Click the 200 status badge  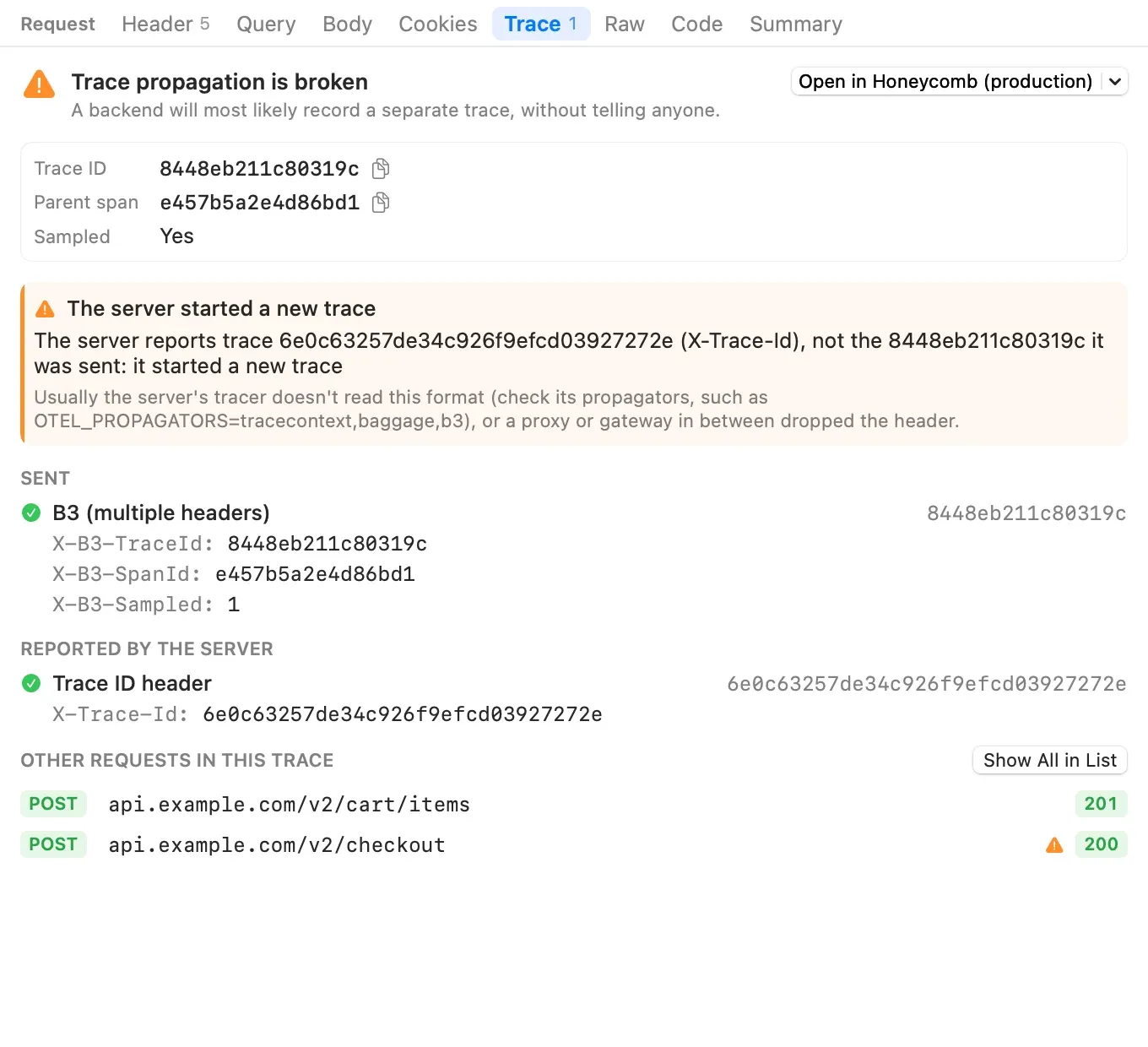[x=1101, y=844]
